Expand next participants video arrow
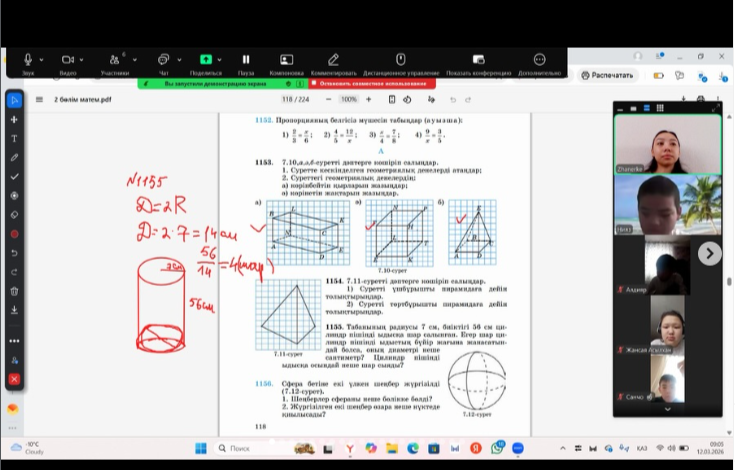The width and height of the screenshot is (735, 470). point(709,253)
